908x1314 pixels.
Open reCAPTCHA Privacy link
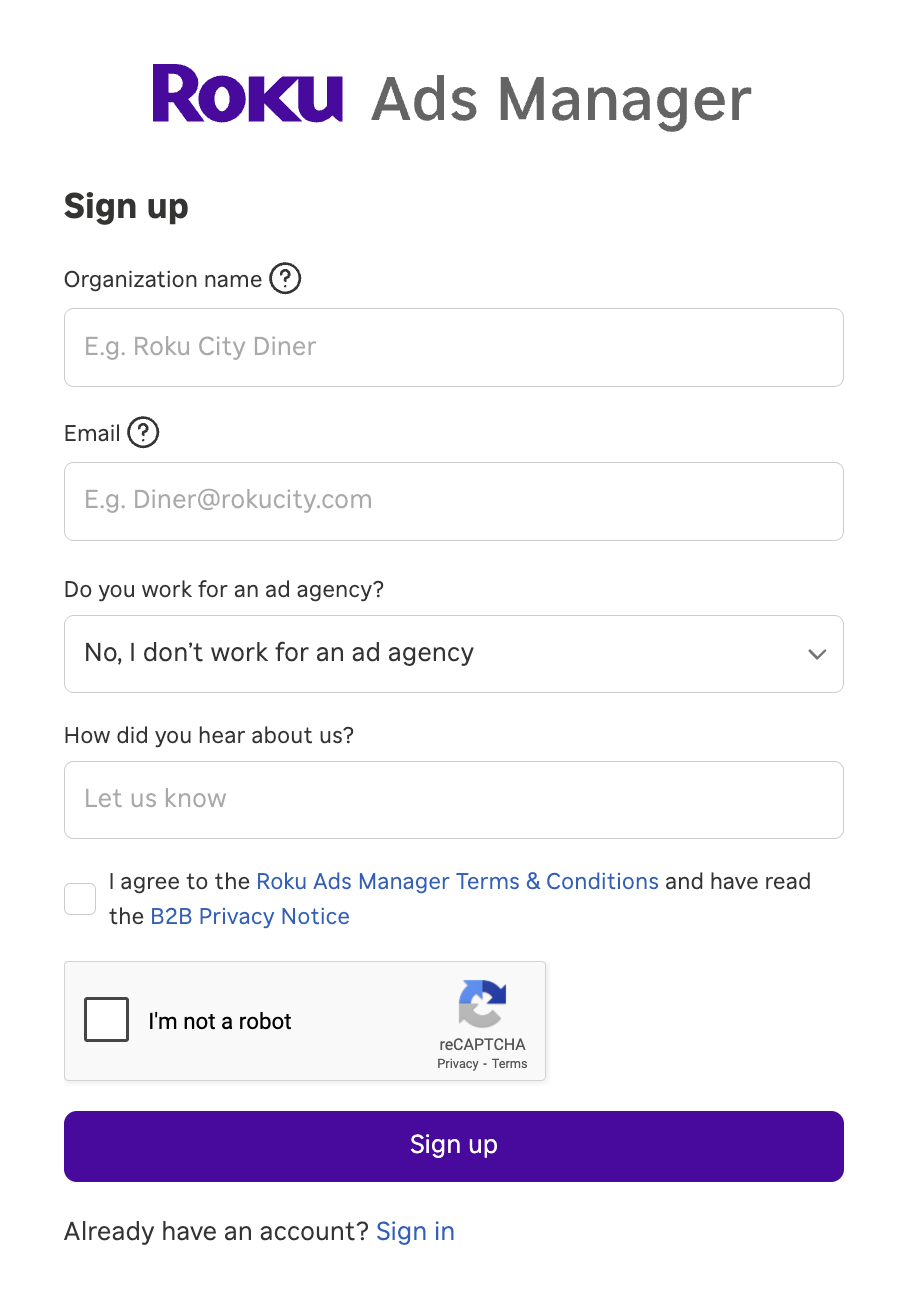pyautogui.click(x=456, y=1064)
